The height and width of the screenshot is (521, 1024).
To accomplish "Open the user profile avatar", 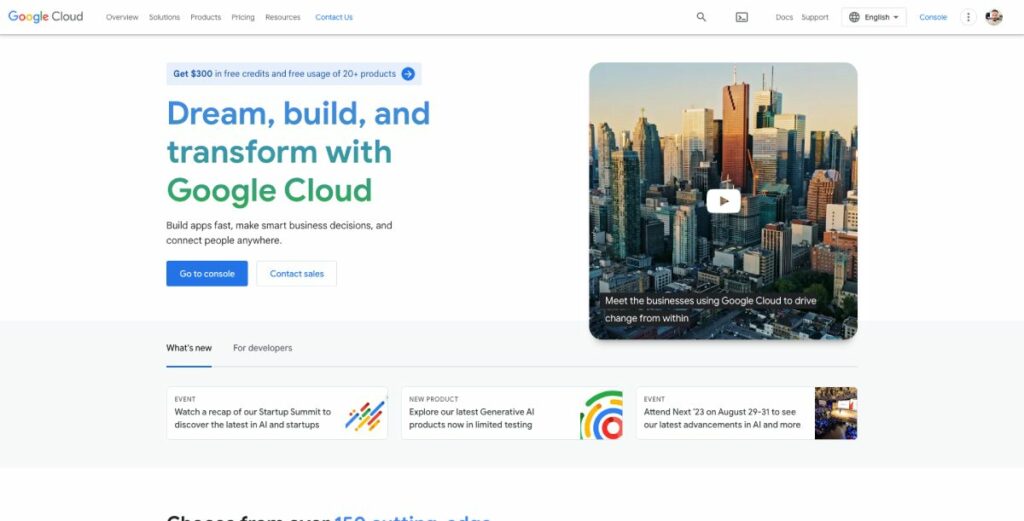I will [x=994, y=18].
